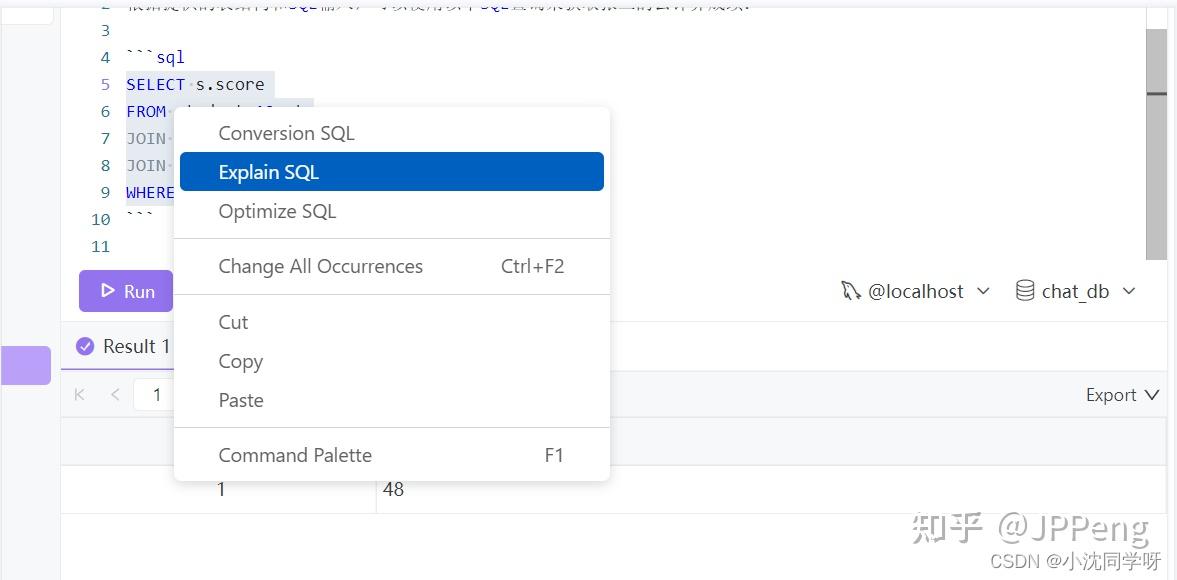Viewport: 1177px width, 580px height.
Task: Click the page number input field
Action: (156, 394)
